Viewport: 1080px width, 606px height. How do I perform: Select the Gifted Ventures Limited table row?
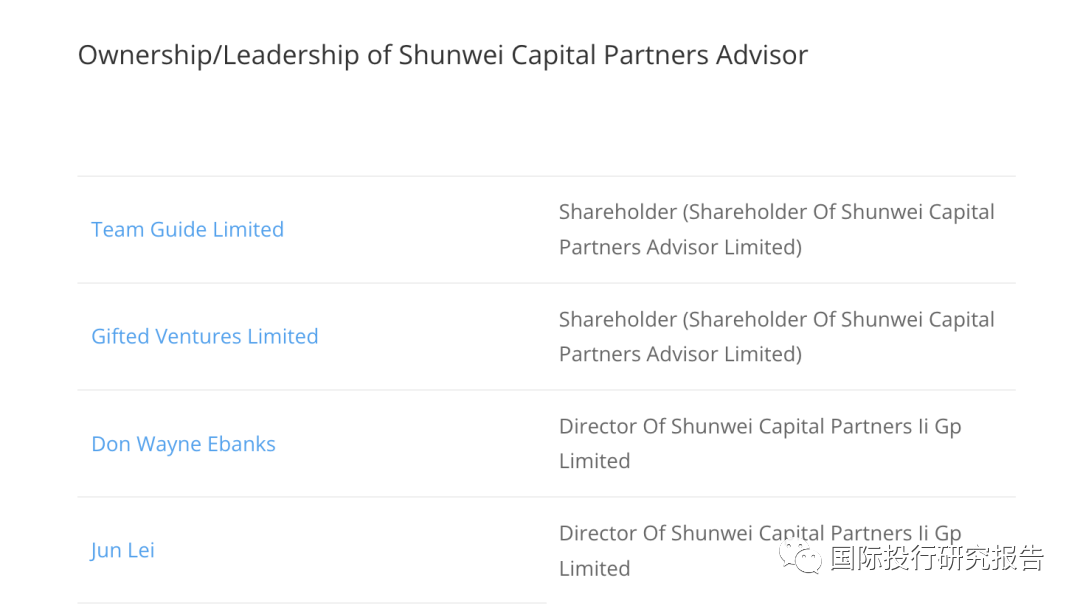tap(546, 337)
